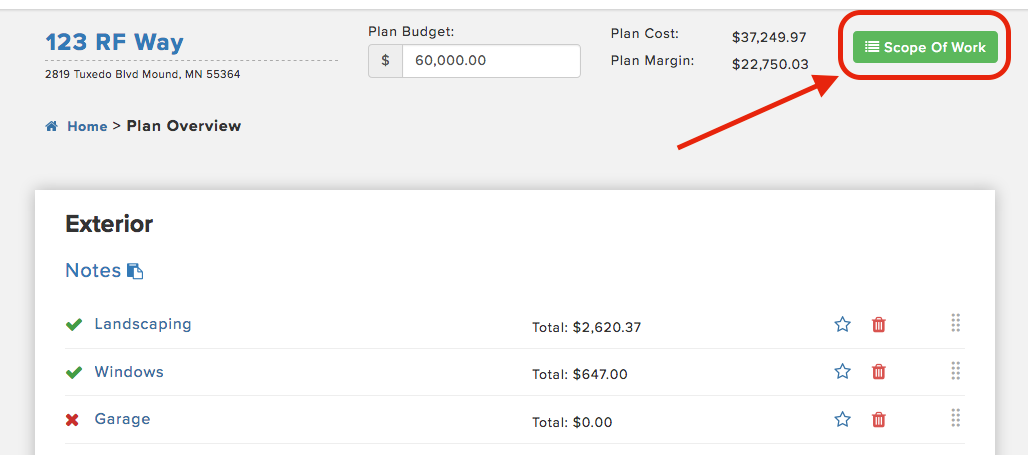Open the Exterior Notes link
The width and height of the screenshot is (1028, 455).
[93, 270]
